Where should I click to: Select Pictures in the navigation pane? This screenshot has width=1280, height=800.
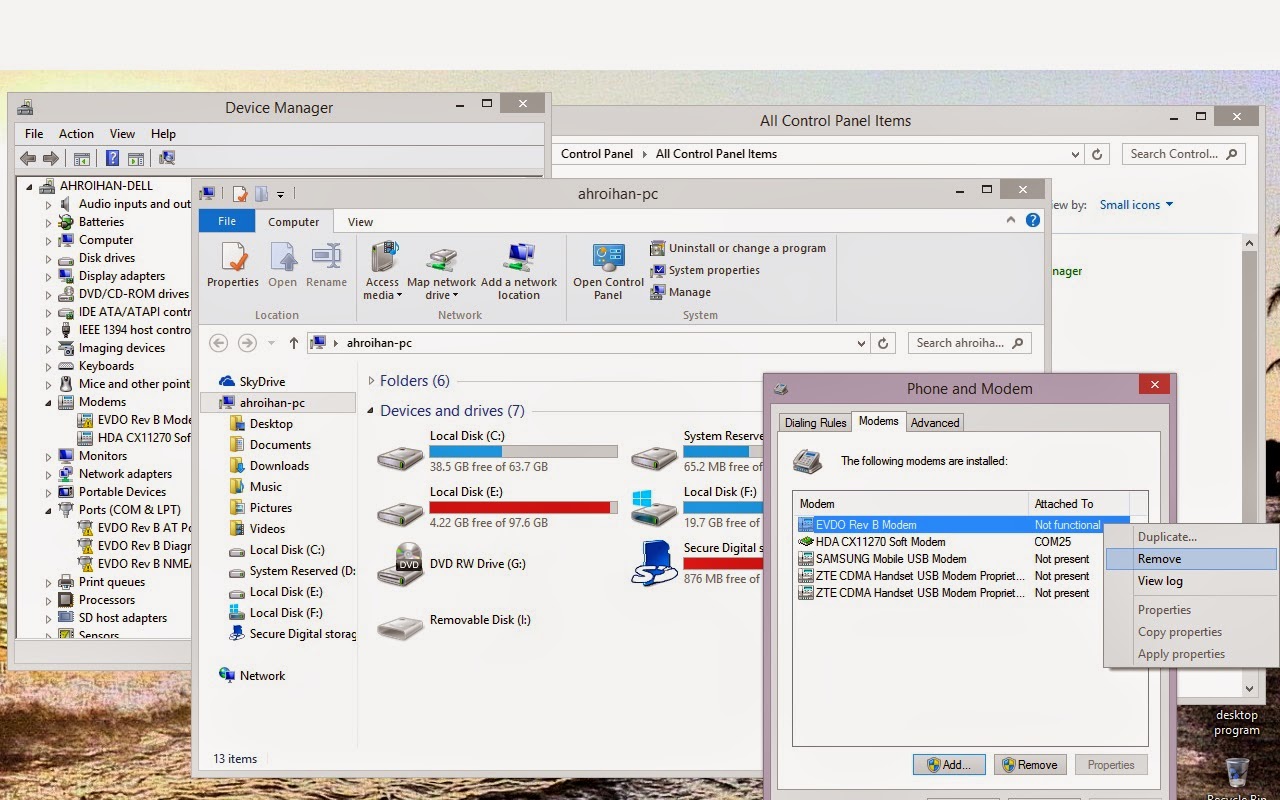[261, 507]
